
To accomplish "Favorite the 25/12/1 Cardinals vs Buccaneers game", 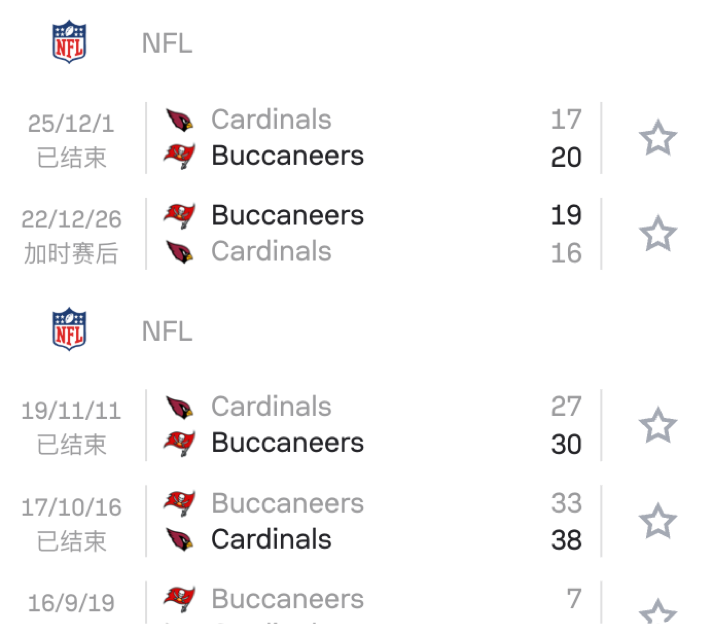I will pyautogui.click(x=657, y=138).
